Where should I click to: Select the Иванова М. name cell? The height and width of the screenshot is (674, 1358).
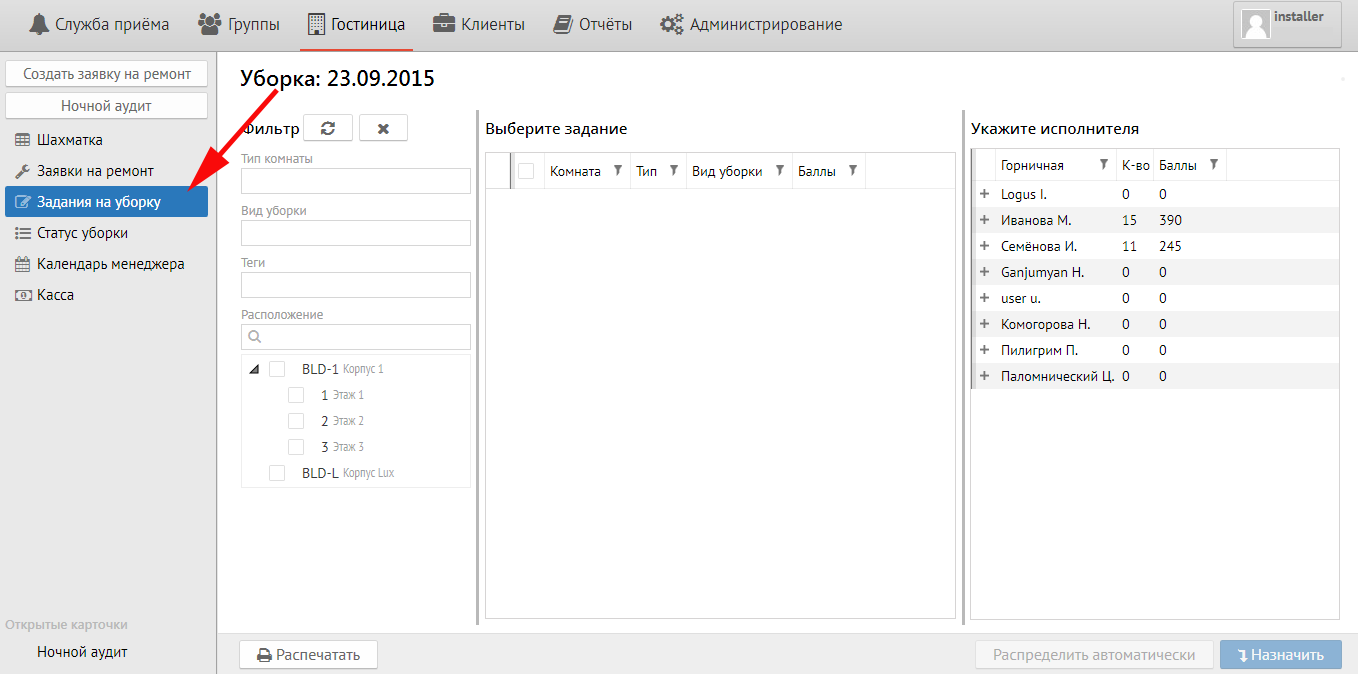coord(1036,220)
